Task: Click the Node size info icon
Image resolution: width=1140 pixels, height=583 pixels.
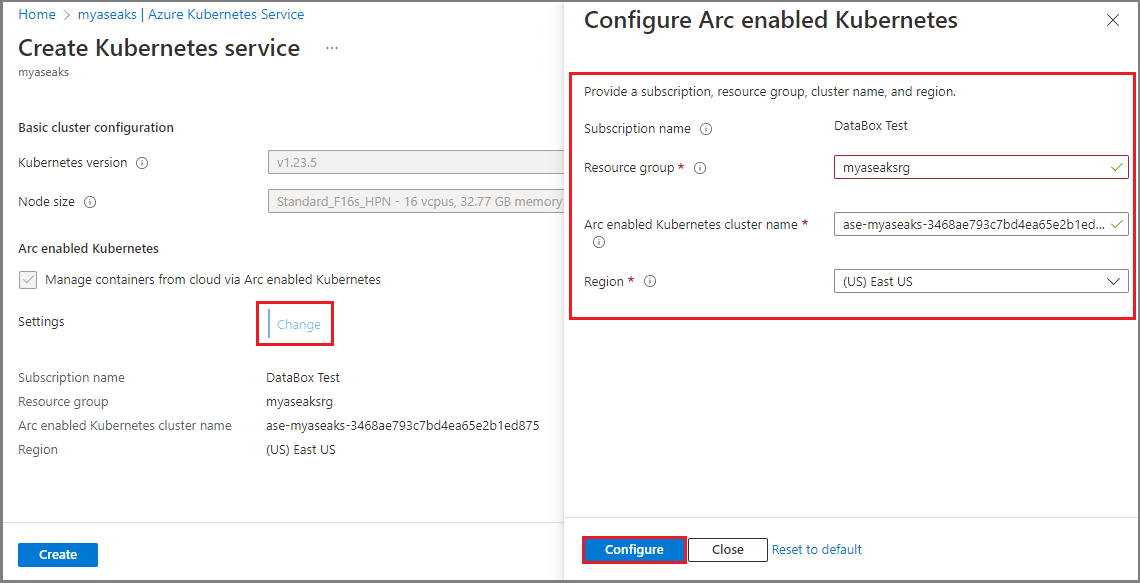Action: (x=92, y=201)
